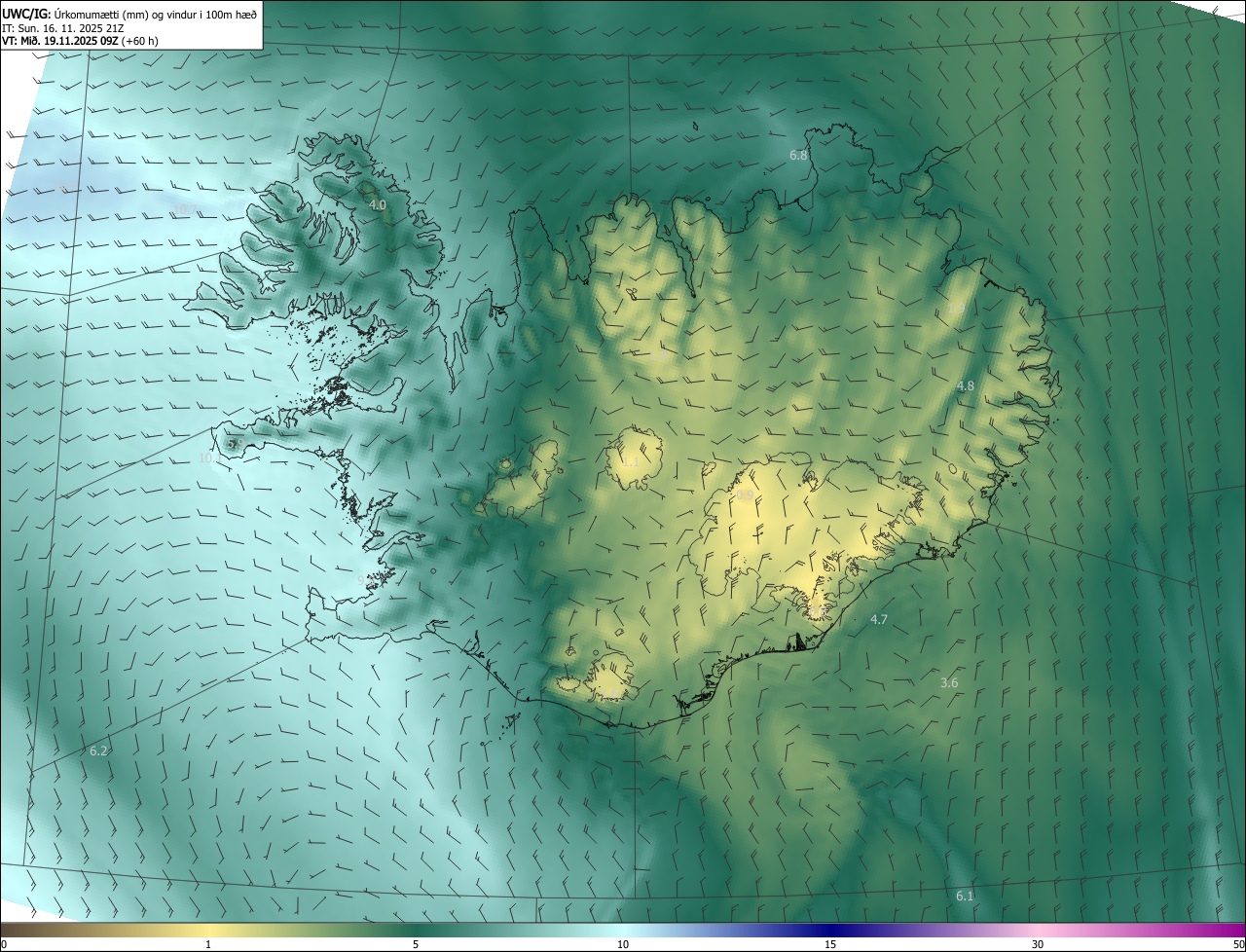The width and height of the screenshot is (1246, 952).
Task: Click the colorbar tick label 15
Action: click(x=830, y=944)
